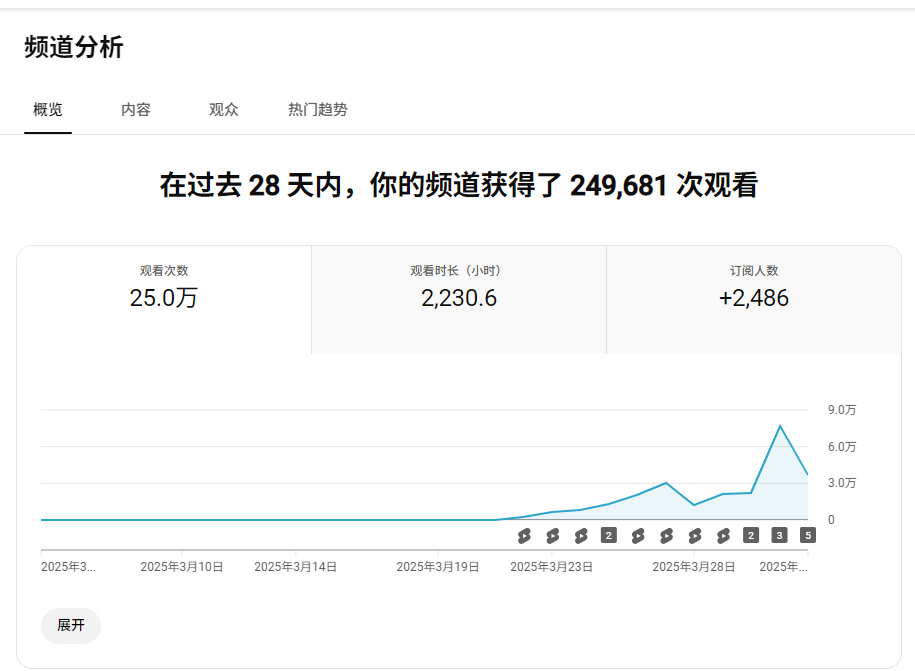915x671 pixels.
Task: Click the leftmost Shorts marker under chart
Action: (x=524, y=536)
